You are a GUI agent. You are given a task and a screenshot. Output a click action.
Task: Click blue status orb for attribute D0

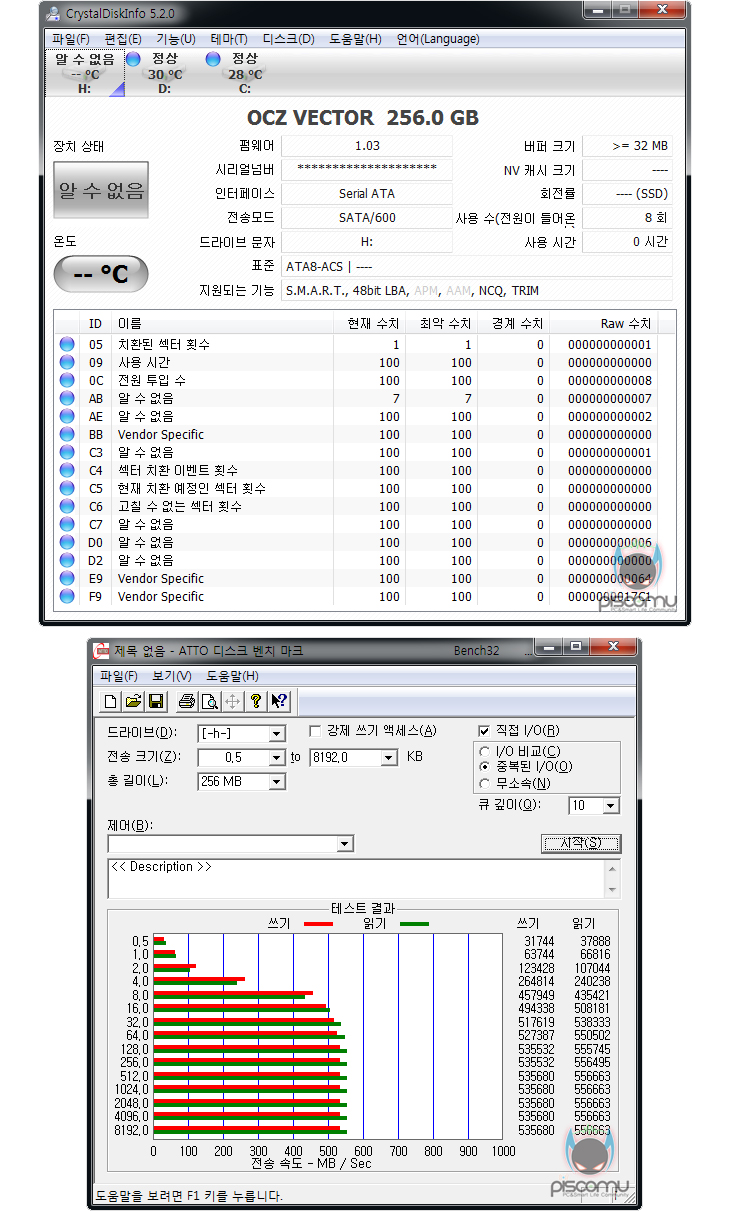tap(67, 542)
